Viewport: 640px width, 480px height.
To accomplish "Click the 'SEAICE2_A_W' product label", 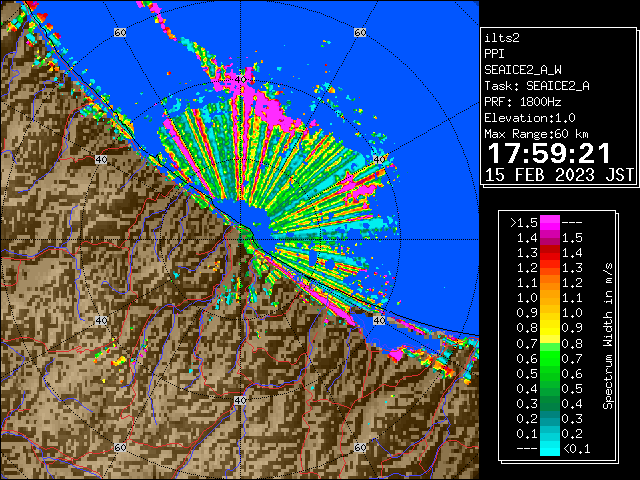I will pyautogui.click(x=523, y=70).
